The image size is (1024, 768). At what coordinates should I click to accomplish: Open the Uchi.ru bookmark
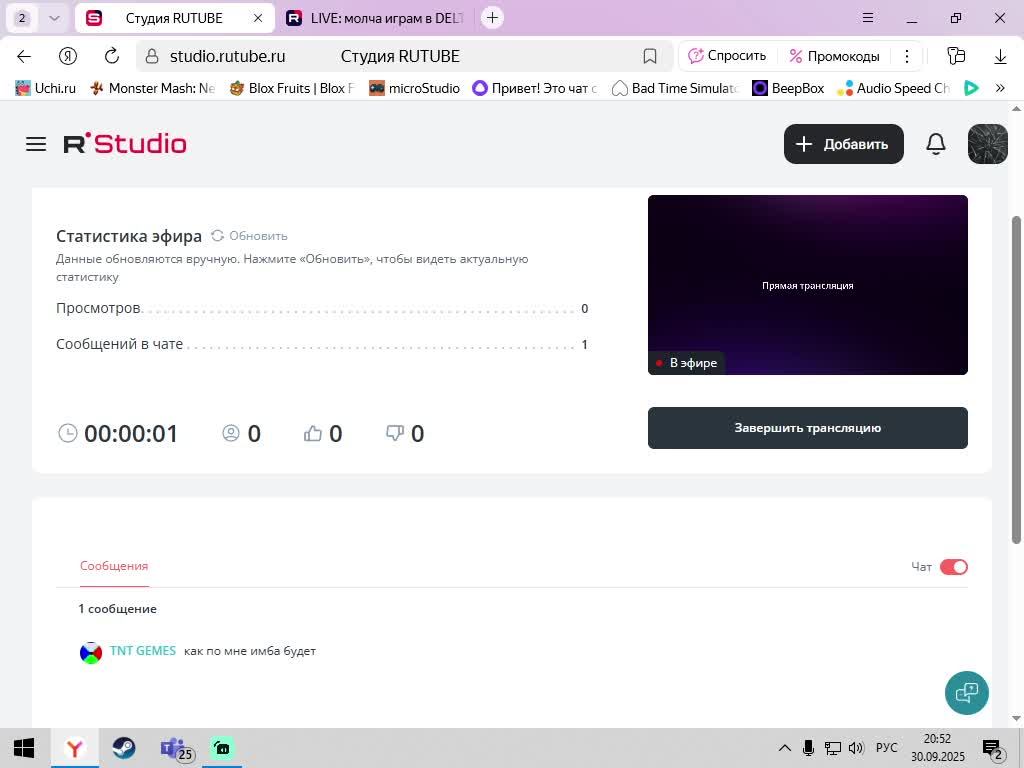45,88
